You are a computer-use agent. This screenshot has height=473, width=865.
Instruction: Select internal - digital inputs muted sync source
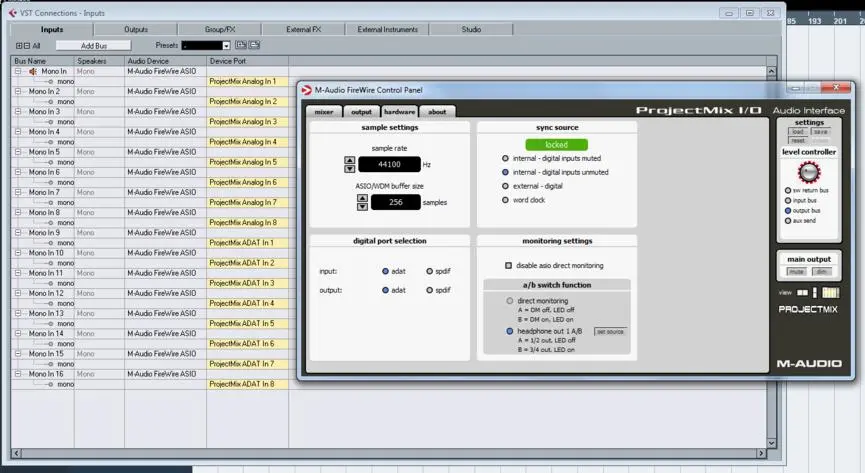(x=505, y=158)
